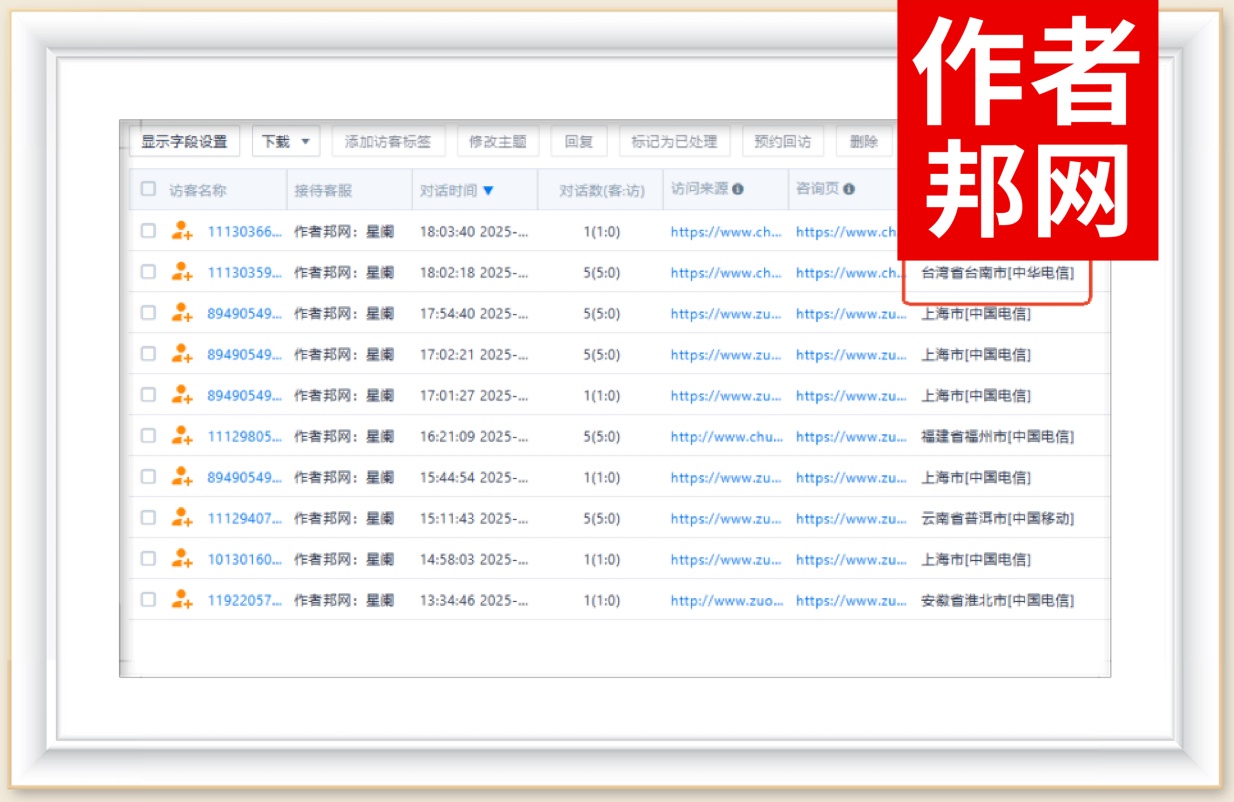Click the orange user icon for visitor 11129407
1234x802 pixels.
click(181, 518)
